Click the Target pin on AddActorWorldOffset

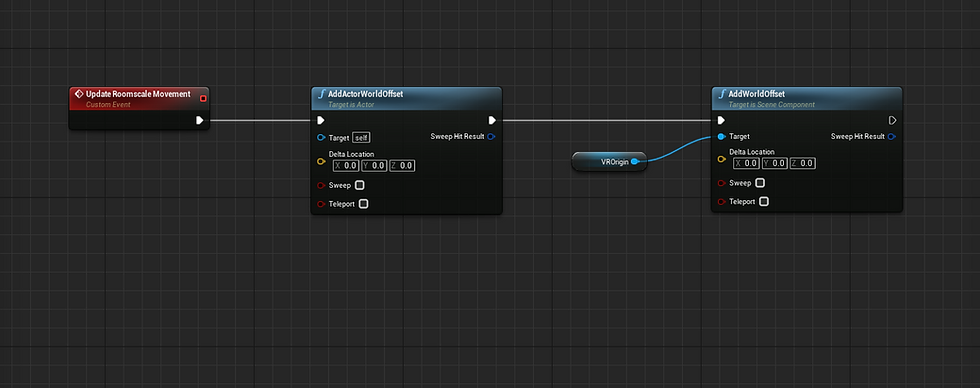pos(321,137)
